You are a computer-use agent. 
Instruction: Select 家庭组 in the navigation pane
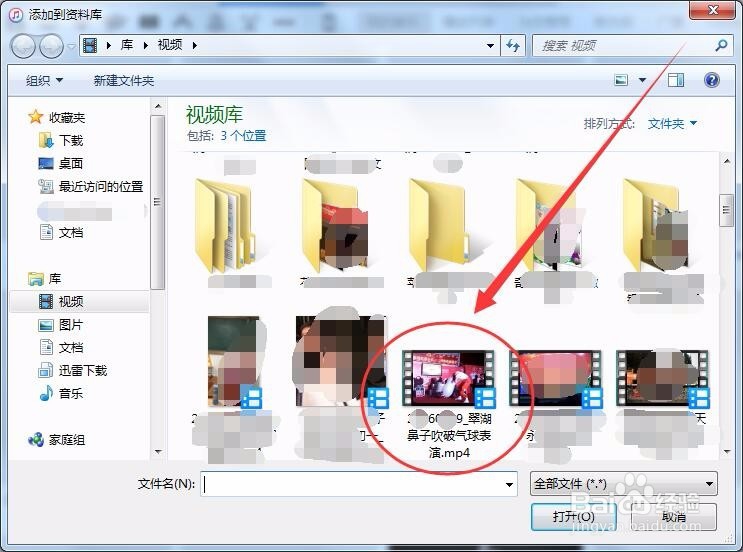(x=57, y=440)
